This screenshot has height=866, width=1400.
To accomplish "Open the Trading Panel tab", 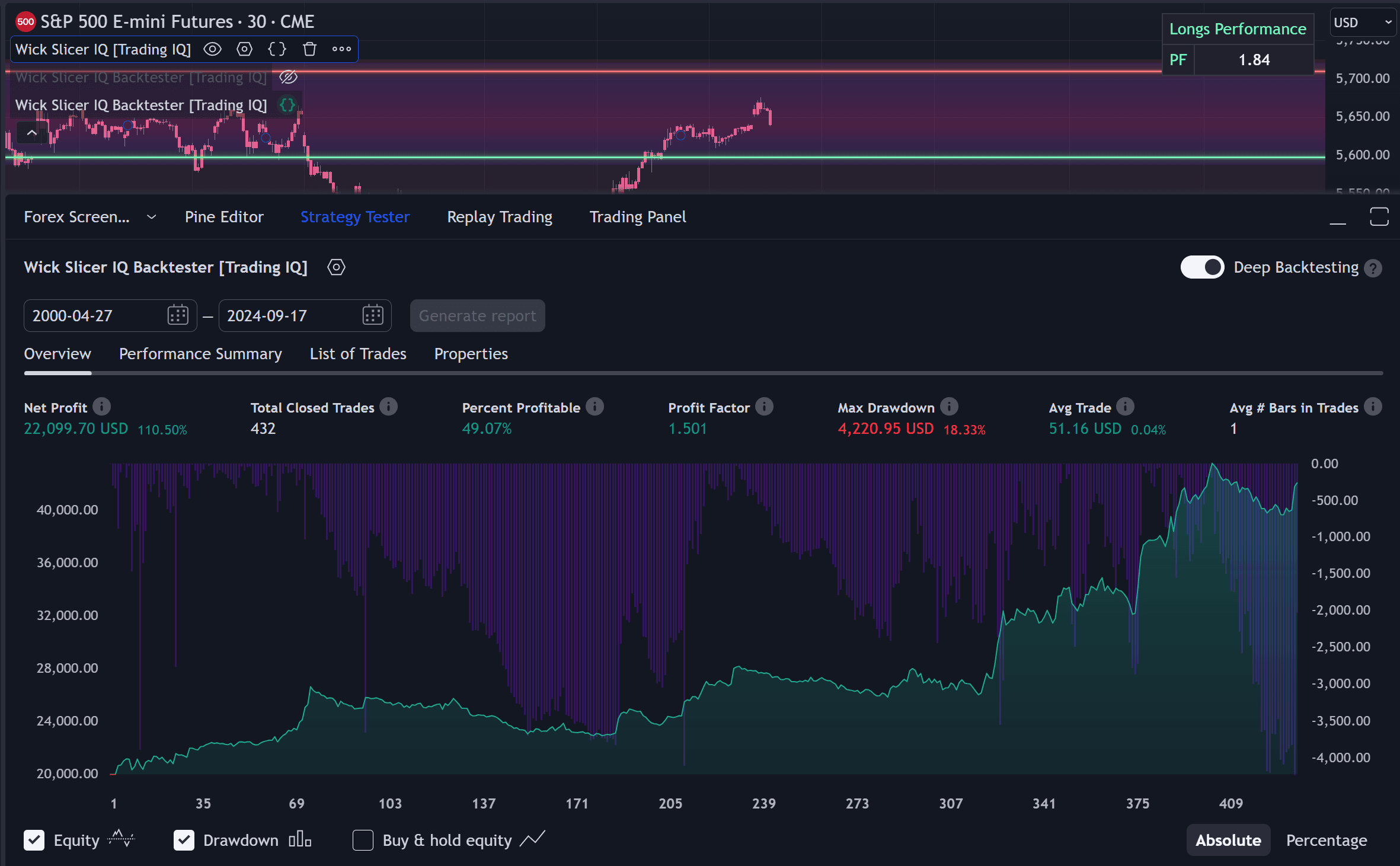I will coord(638,217).
